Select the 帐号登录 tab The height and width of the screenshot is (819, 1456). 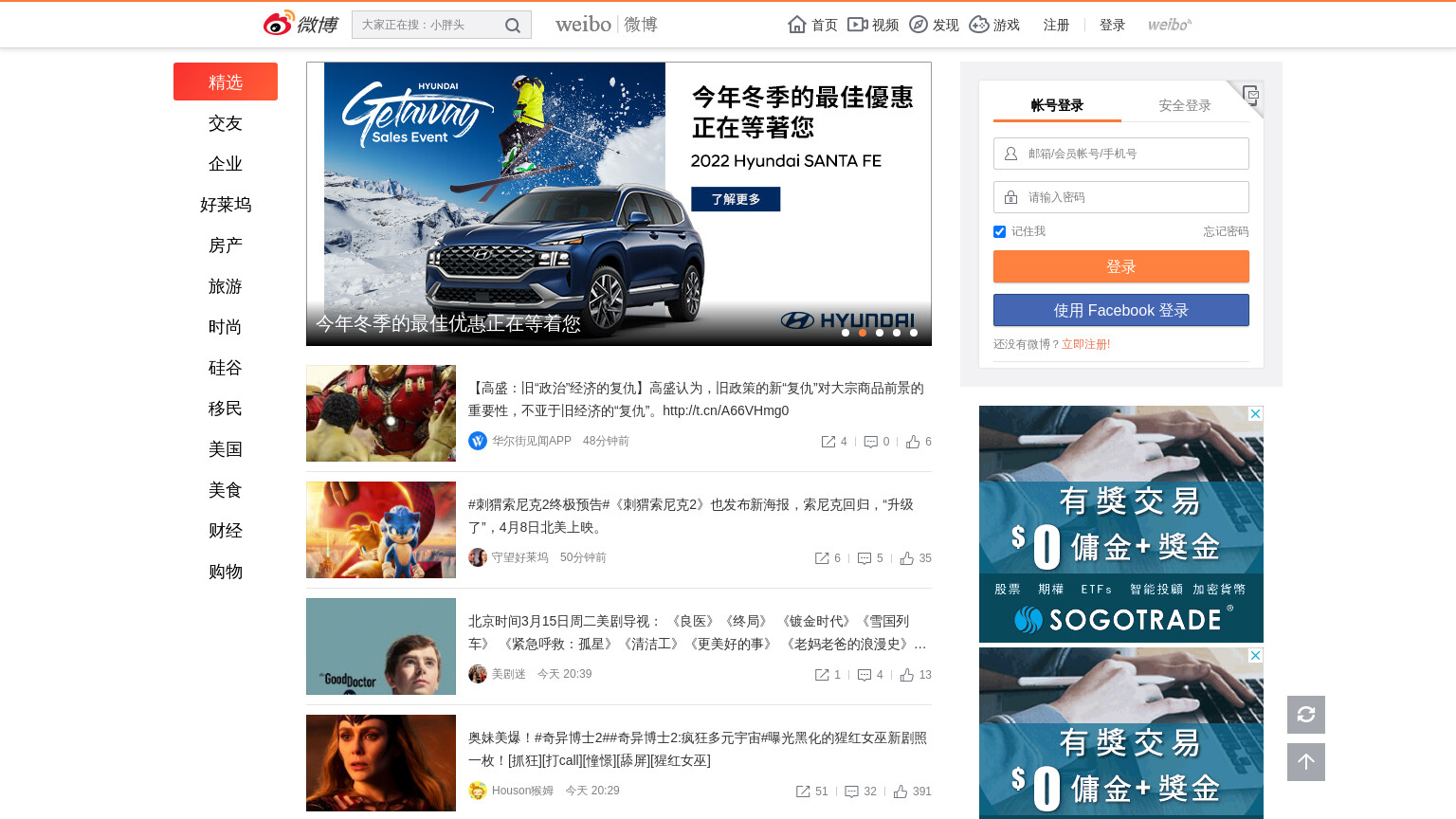coord(1057,105)
